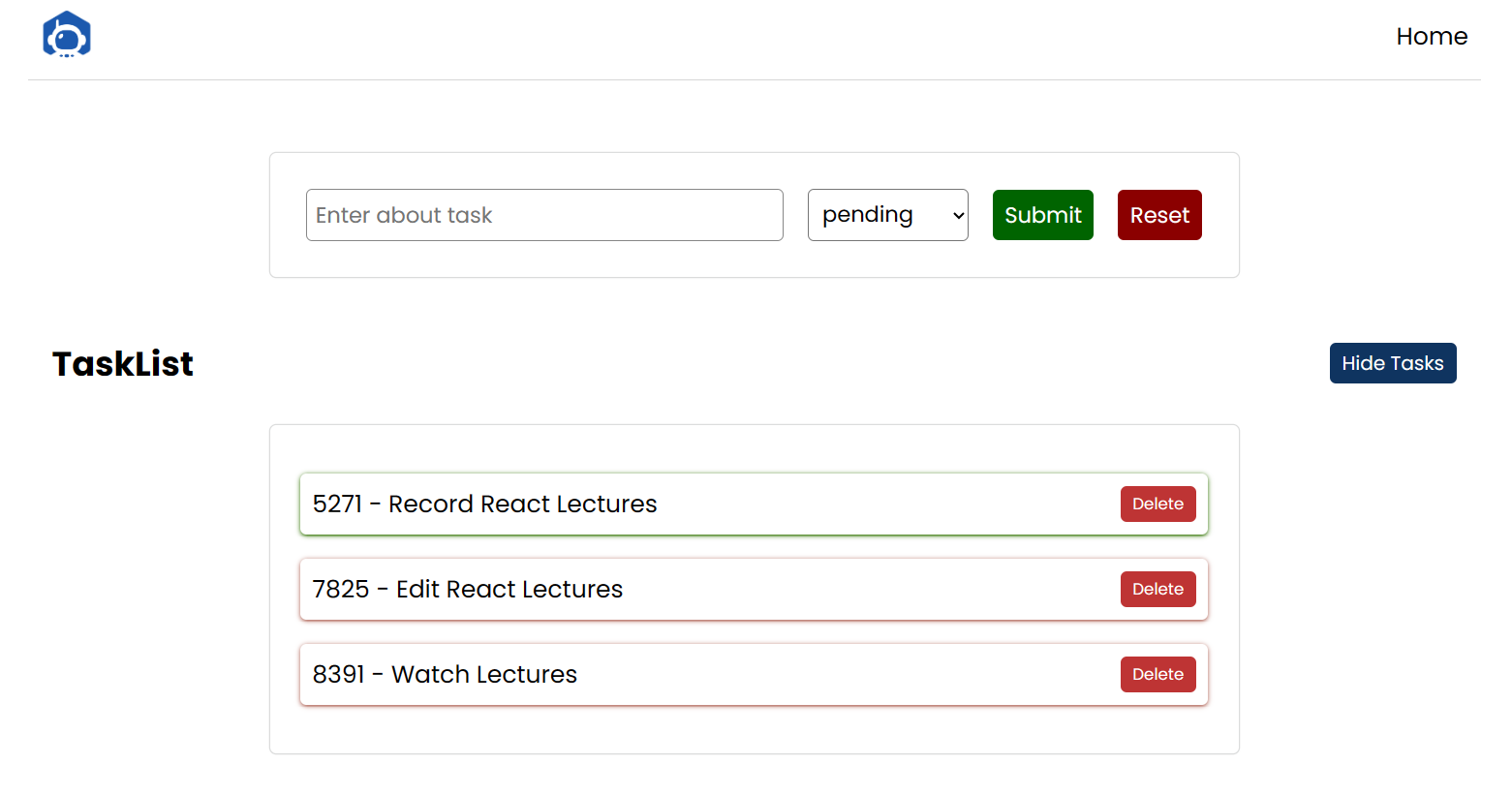This screenshot has height=795, width=1512.
Task: Click the TaskList heading
Action: 122,363
